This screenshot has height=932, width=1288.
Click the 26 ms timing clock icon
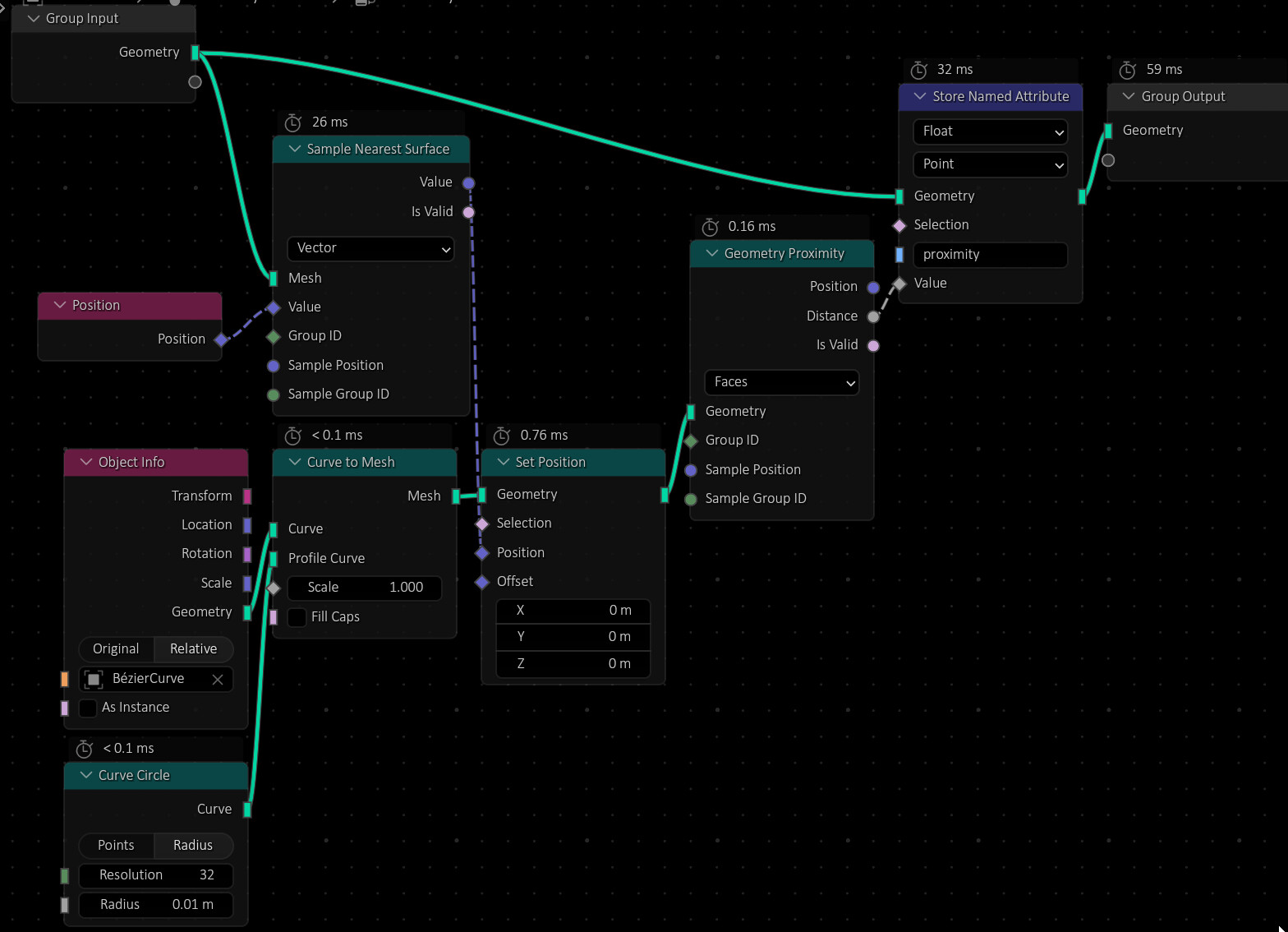(x=293, y=122)
